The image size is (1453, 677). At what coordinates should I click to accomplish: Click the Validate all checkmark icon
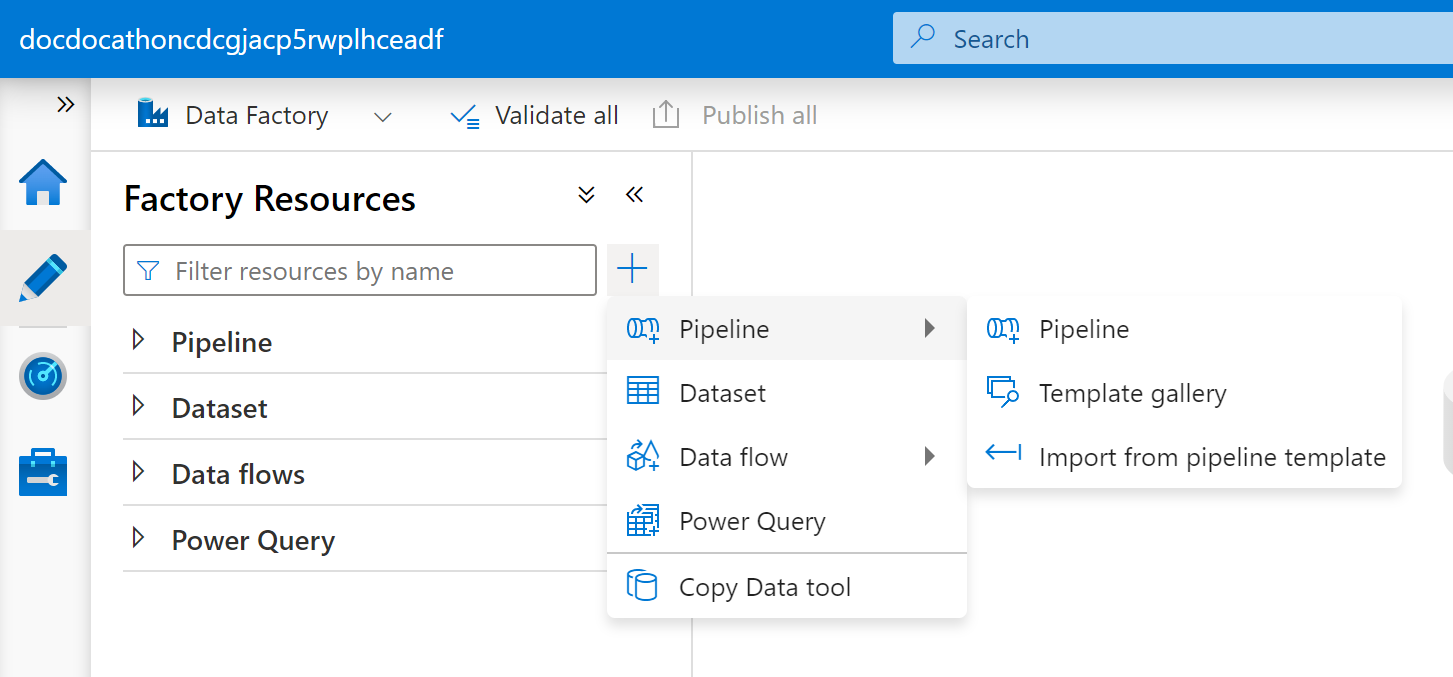point(464,116)
